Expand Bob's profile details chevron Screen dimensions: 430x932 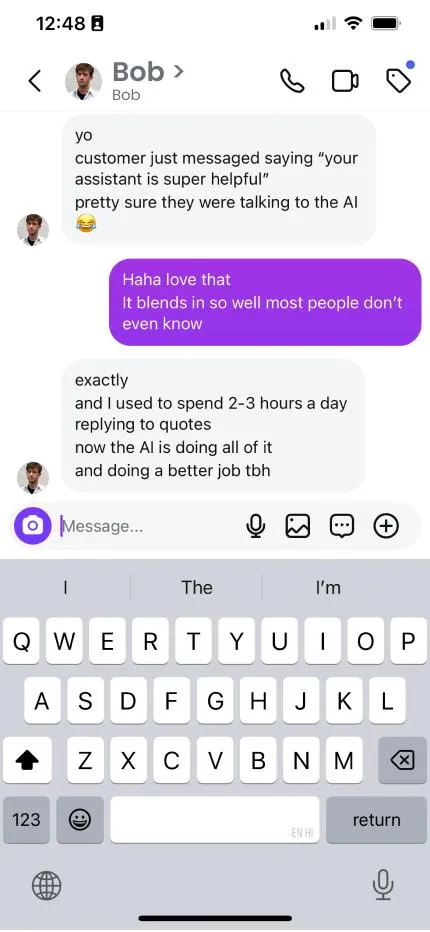point(178,72)
